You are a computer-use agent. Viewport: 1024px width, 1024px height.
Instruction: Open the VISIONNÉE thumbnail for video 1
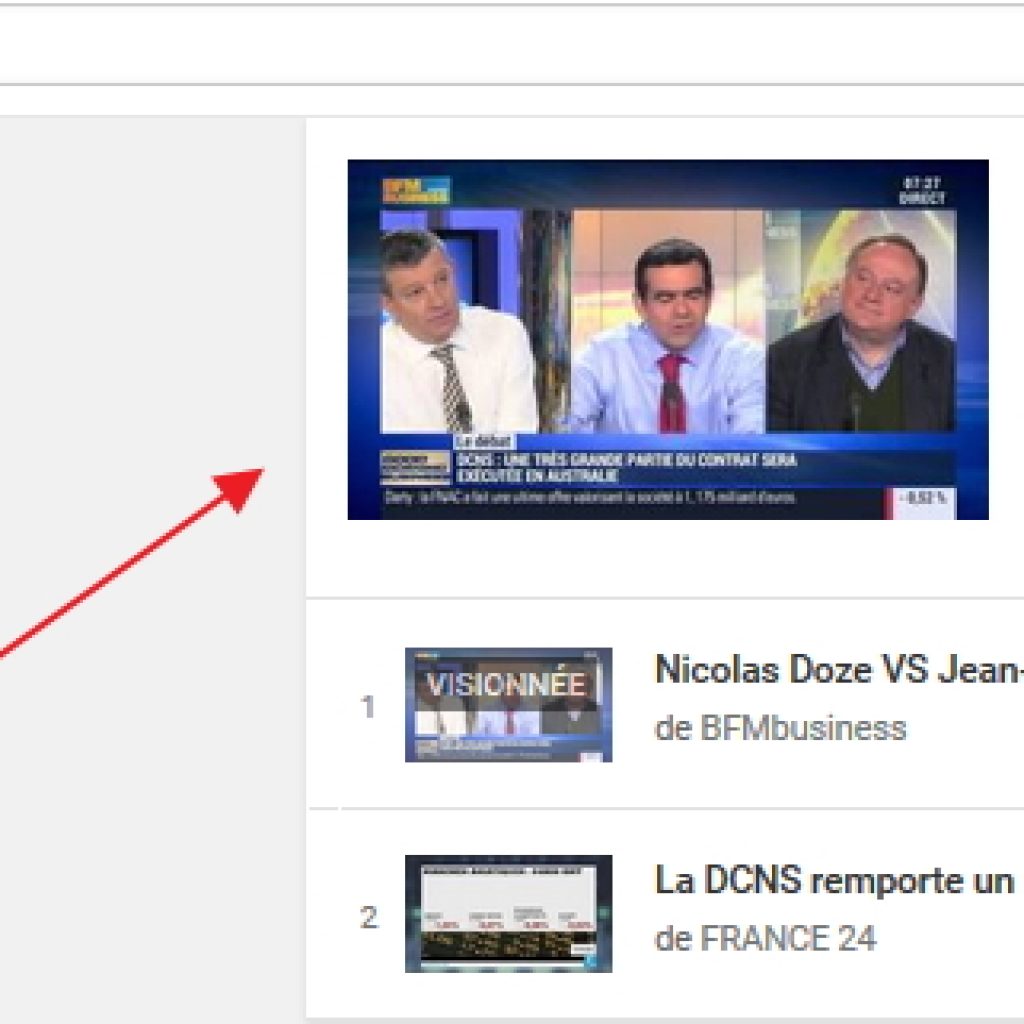tap(508, 705)
